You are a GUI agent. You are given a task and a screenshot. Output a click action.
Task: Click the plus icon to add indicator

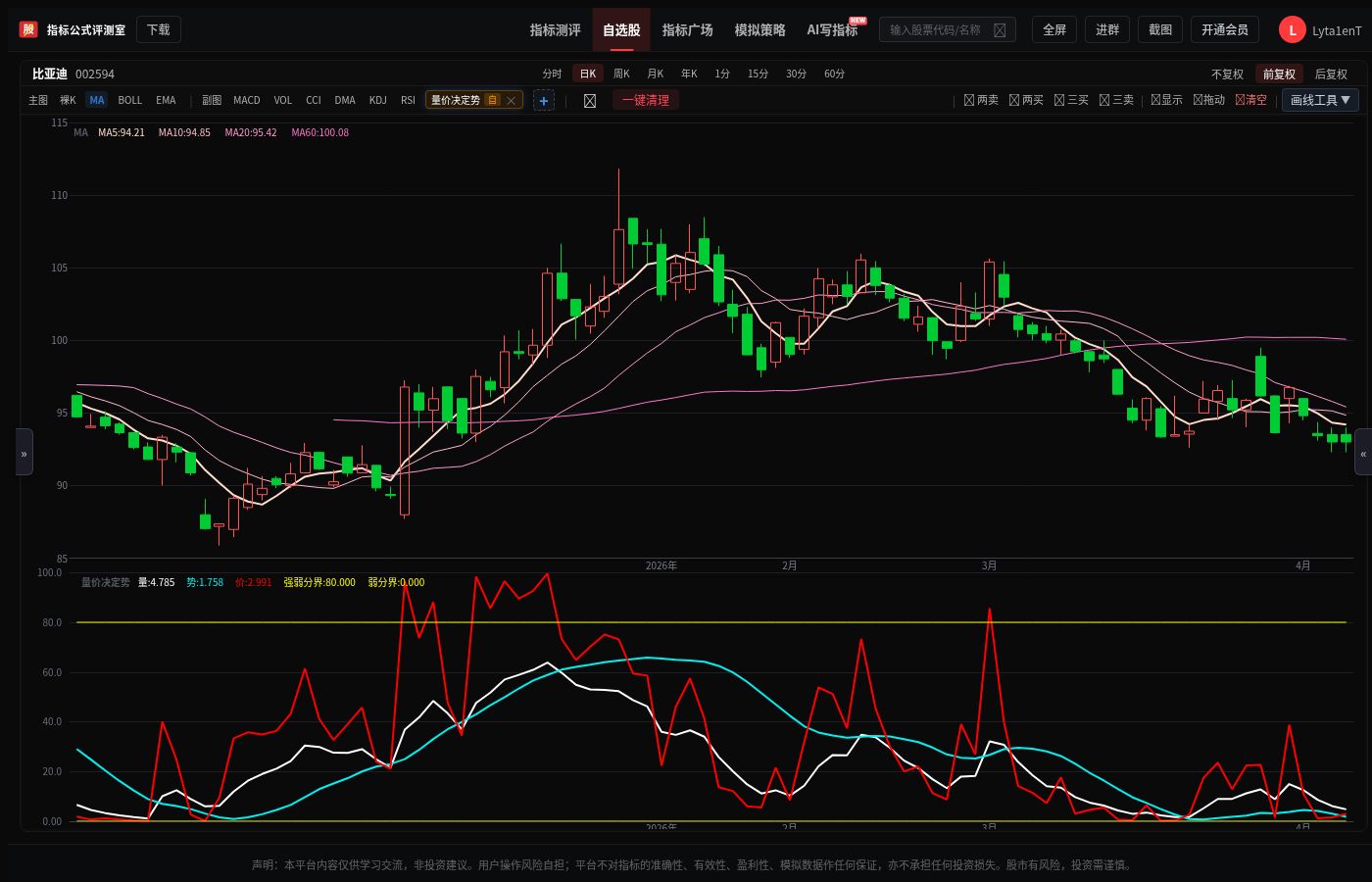[x=544, y=100]
